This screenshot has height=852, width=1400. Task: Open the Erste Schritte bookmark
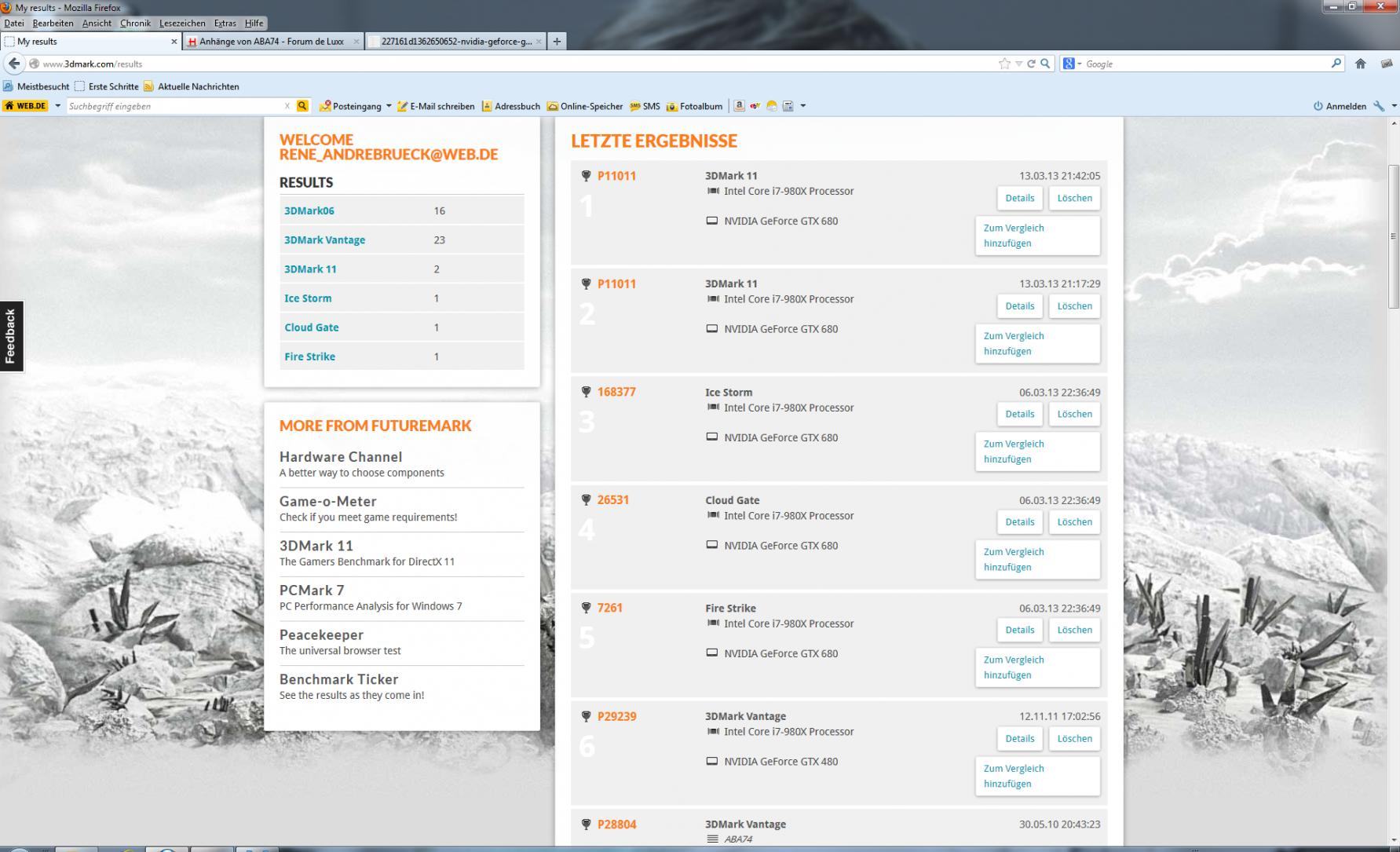[106, 86]
